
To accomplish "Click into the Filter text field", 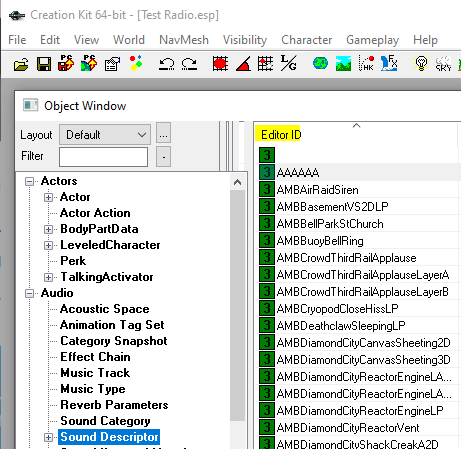I will (x=103, y=157).
